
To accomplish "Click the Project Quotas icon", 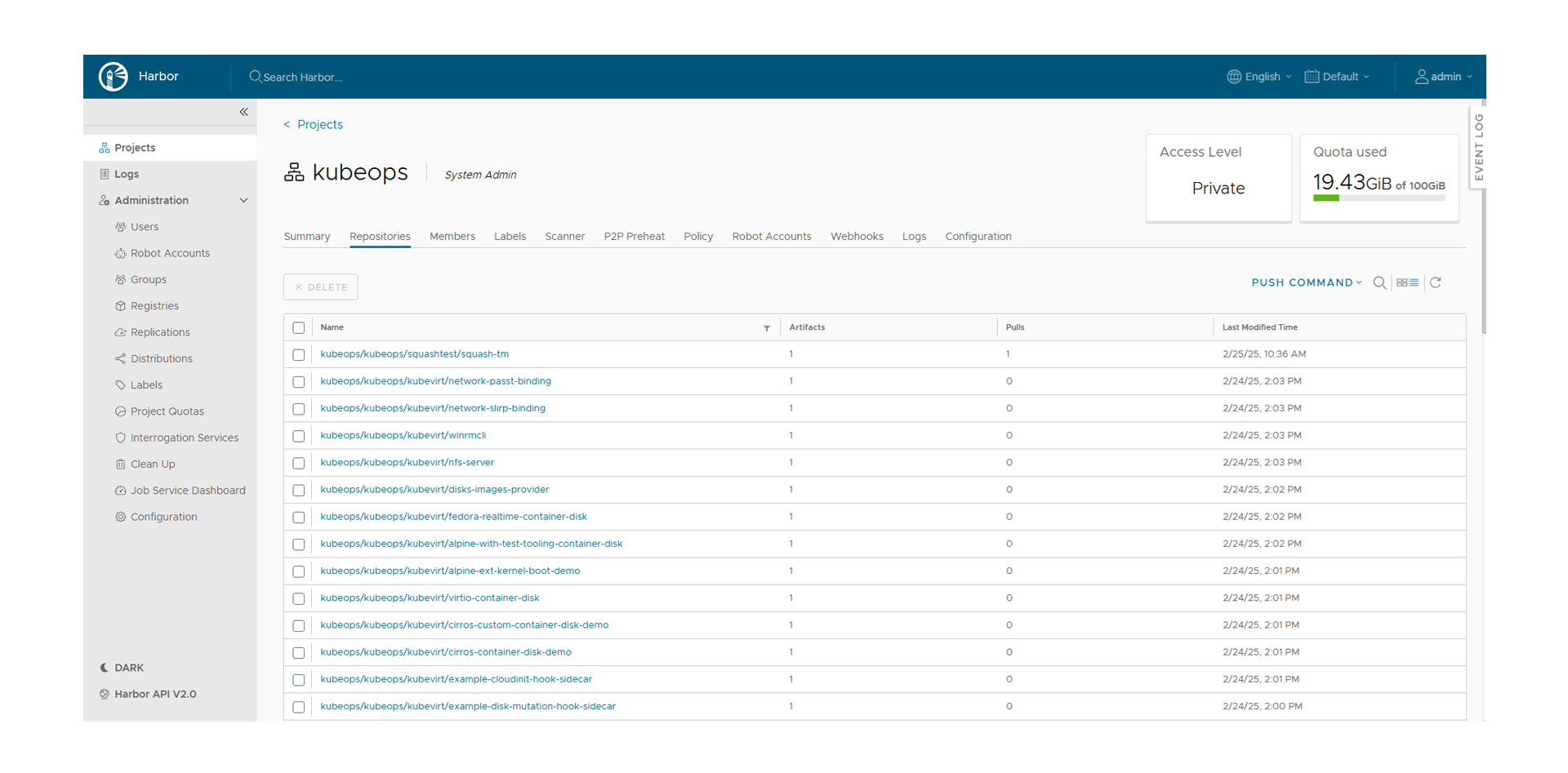I will (121, 411).
